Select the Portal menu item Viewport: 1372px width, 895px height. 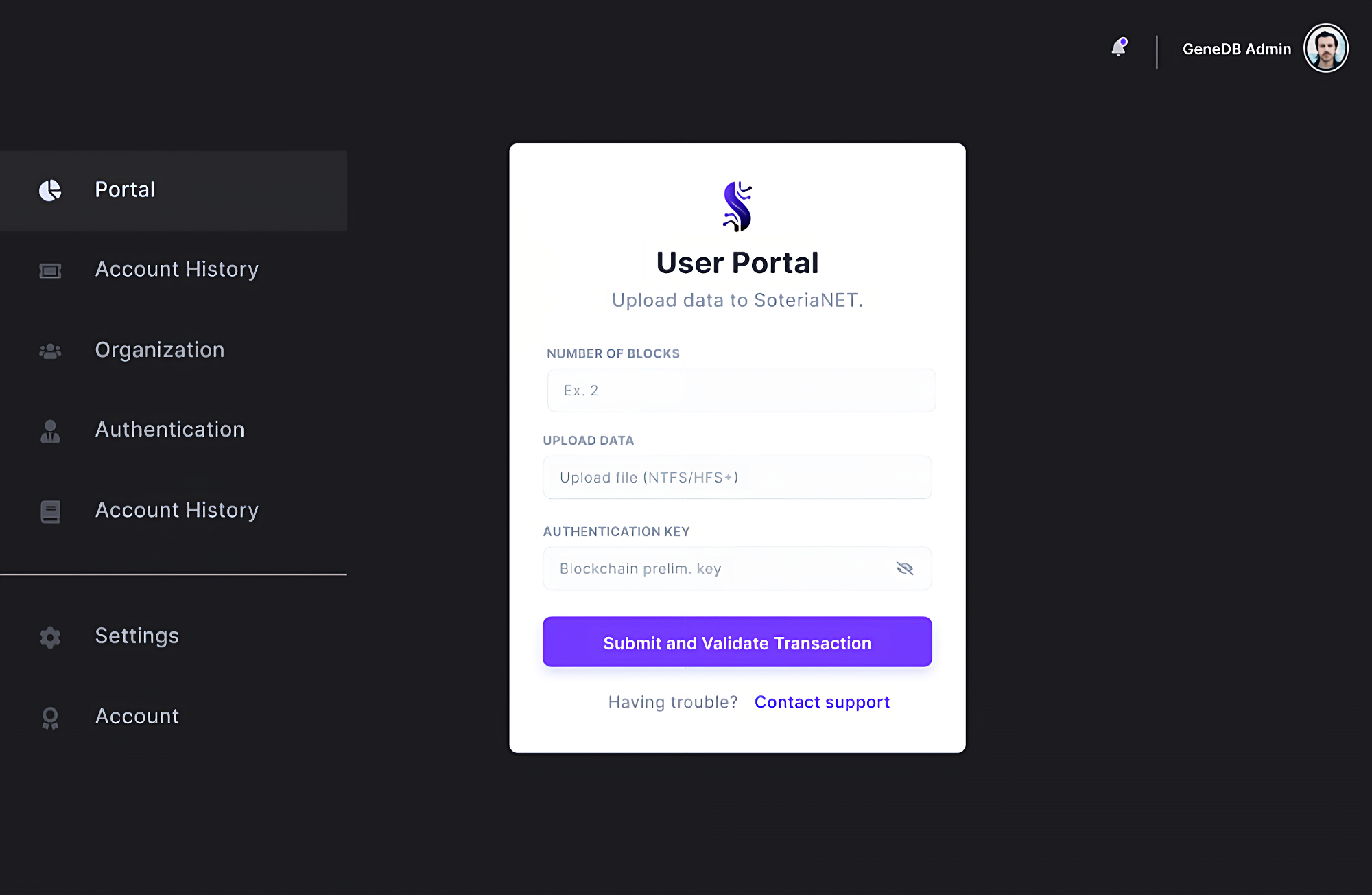coord(174,191)
